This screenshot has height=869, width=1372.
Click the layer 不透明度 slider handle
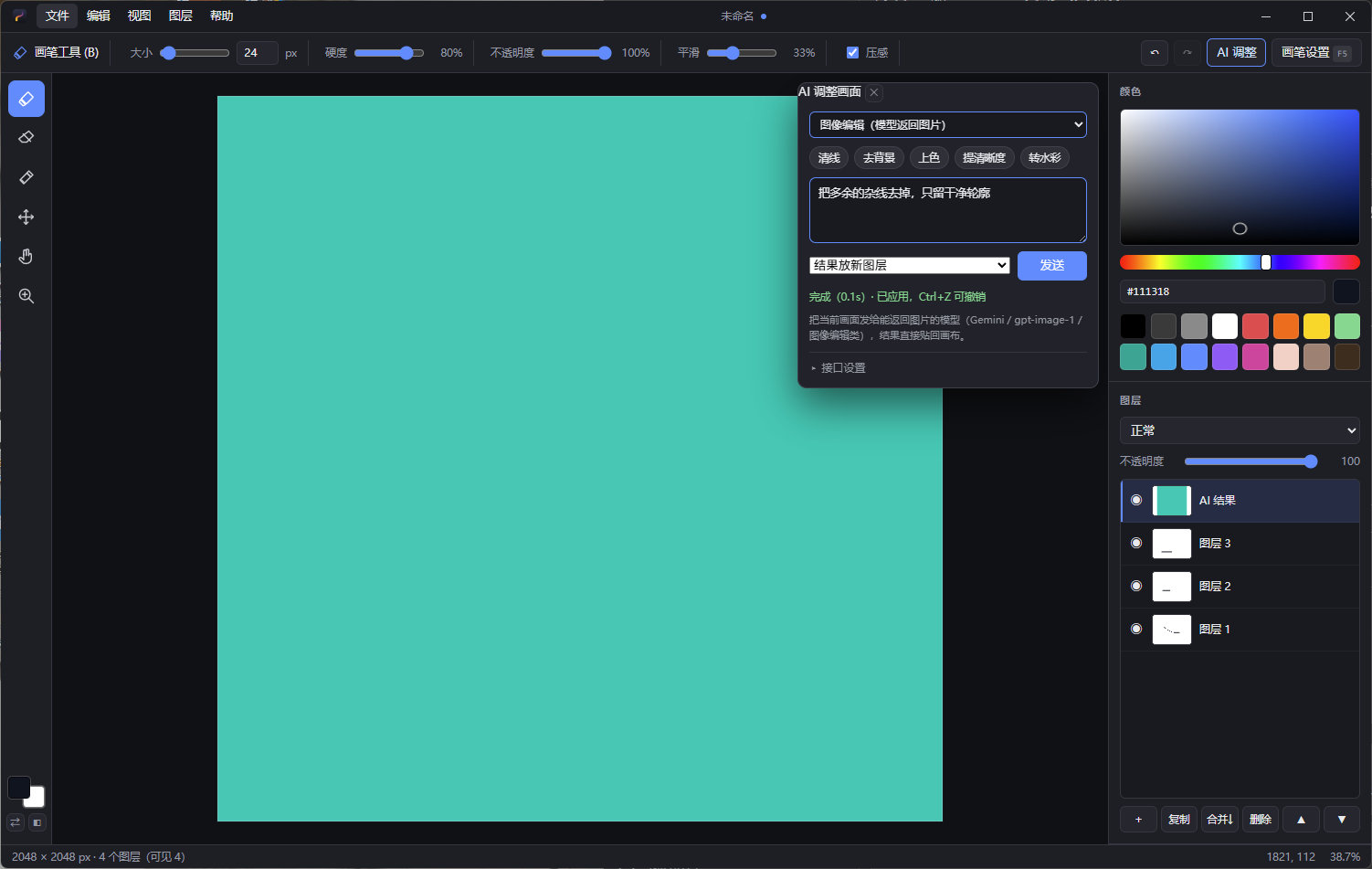tap(1311, 461)
